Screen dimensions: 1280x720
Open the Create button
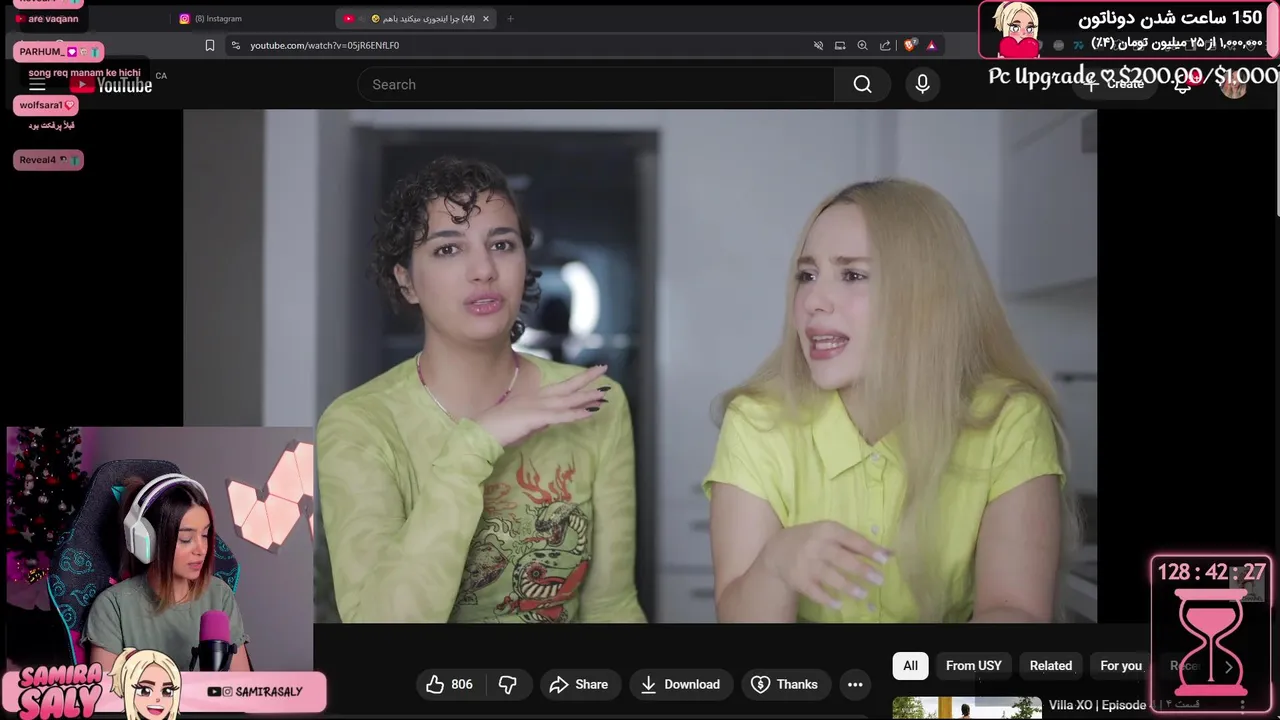pyautogui.click(x=1115, y=84)
